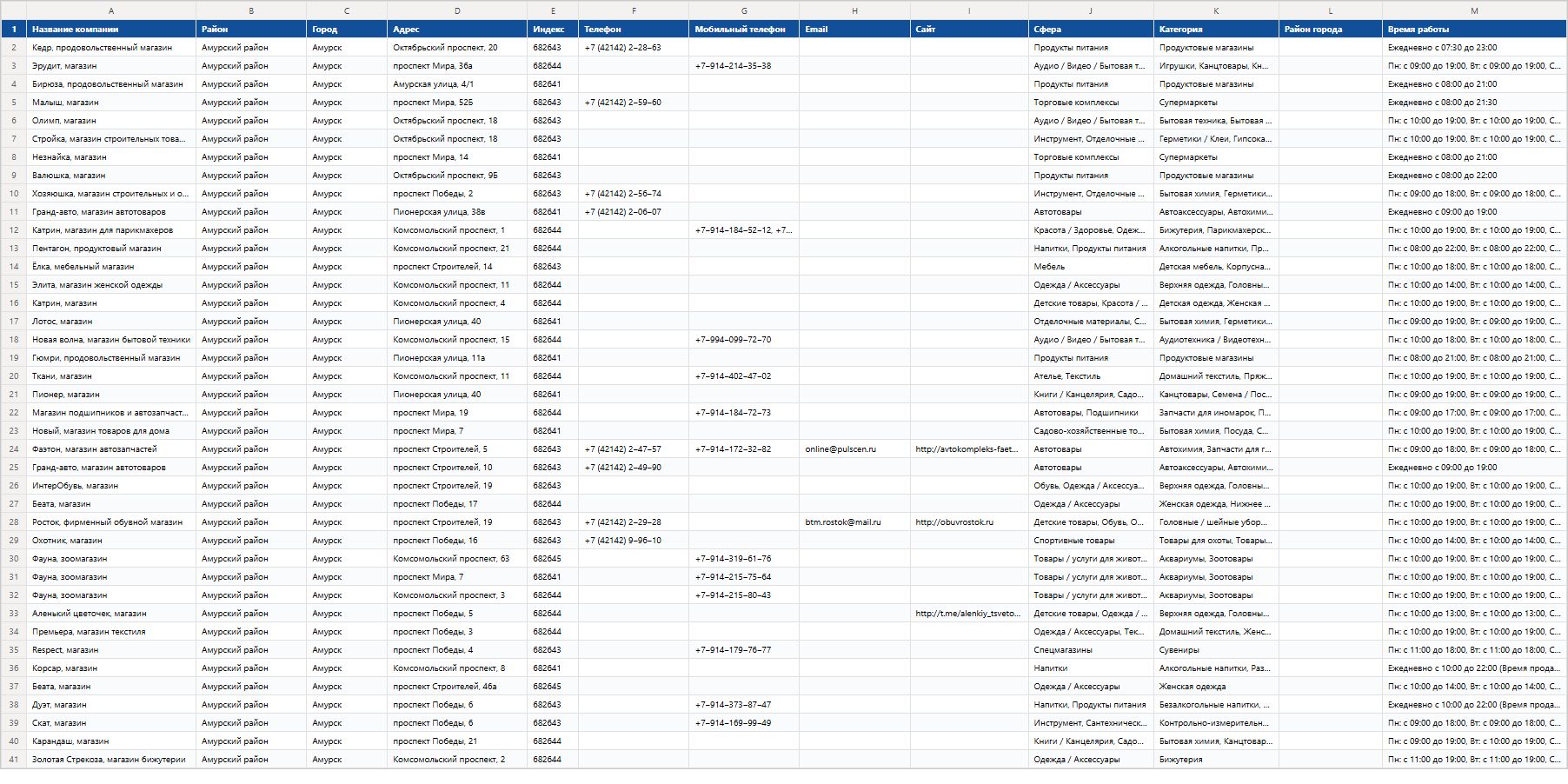
Task: Click the cell "Бирюза, продовольственный магазин"
Action: tap(111, 84)
